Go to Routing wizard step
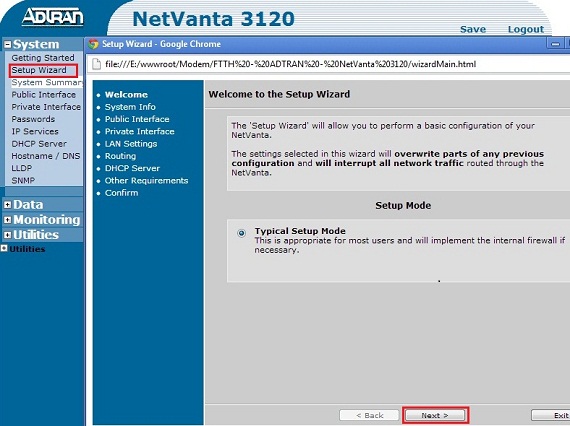This screenshot has width=570, height=426. pyautogui.click(x=120, y=156)
